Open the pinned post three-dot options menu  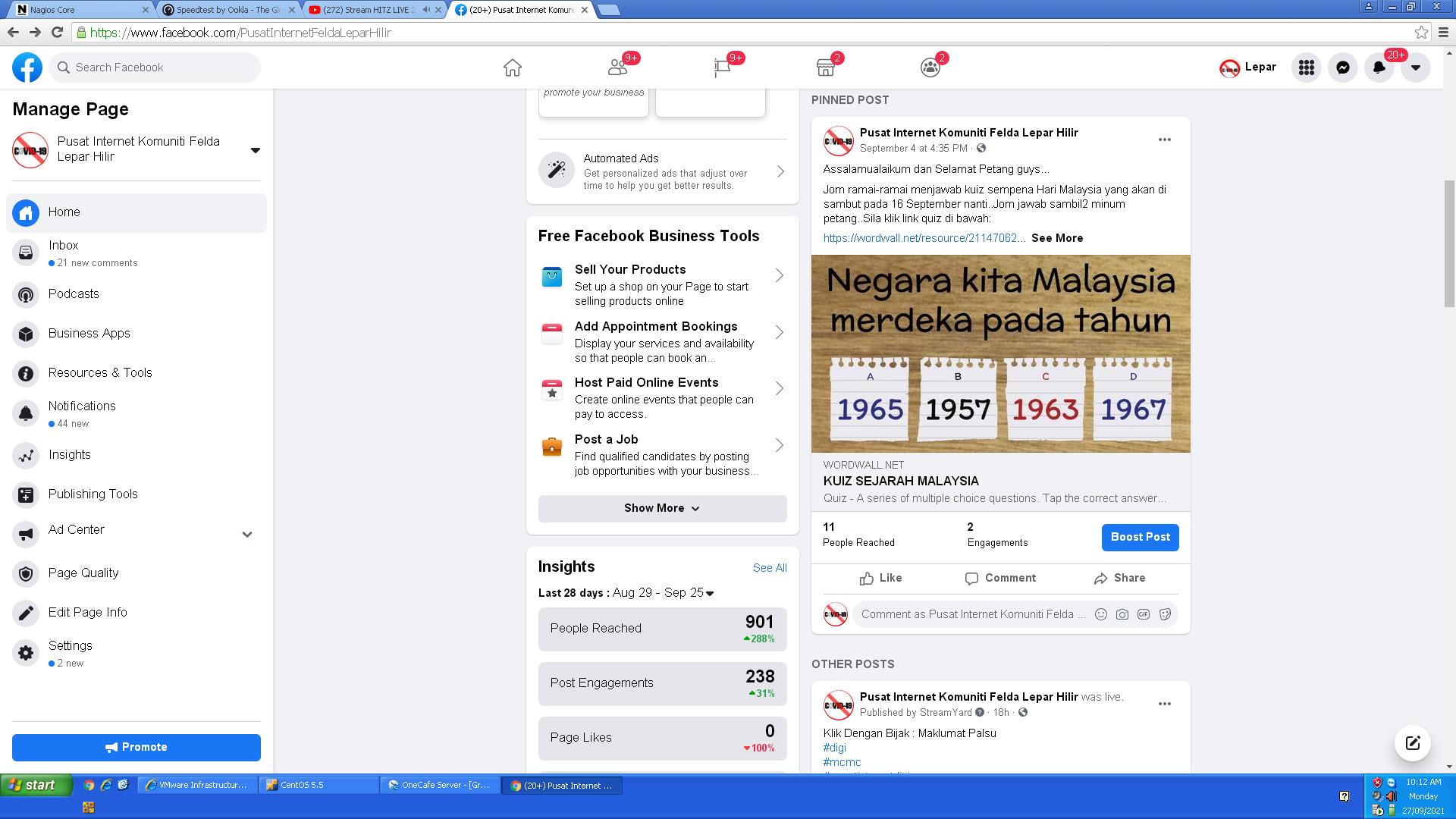[x=1165, y=140]
